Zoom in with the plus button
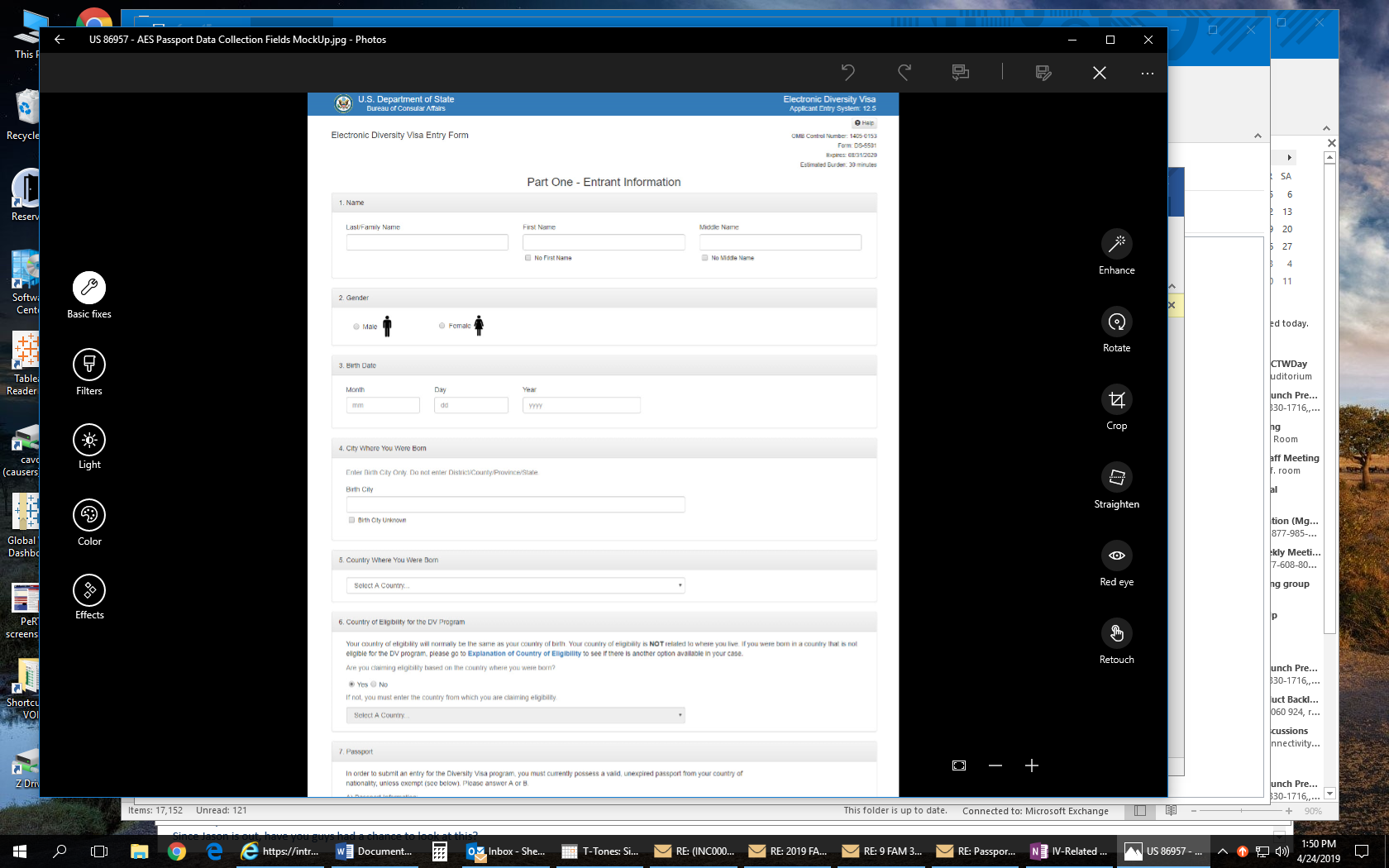This screenshot has width=1389, height=868. (x=1032, y=765)
